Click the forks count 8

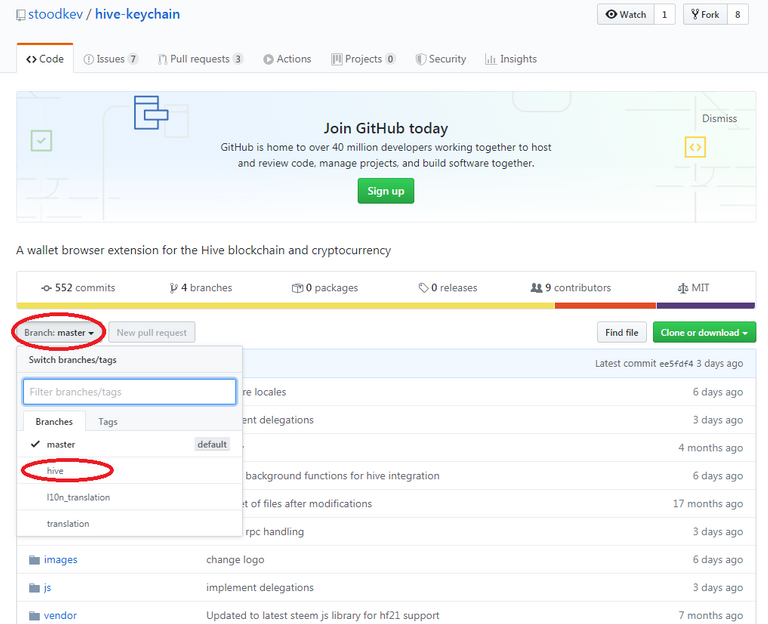pyautogui.click(x=738, y=14)
